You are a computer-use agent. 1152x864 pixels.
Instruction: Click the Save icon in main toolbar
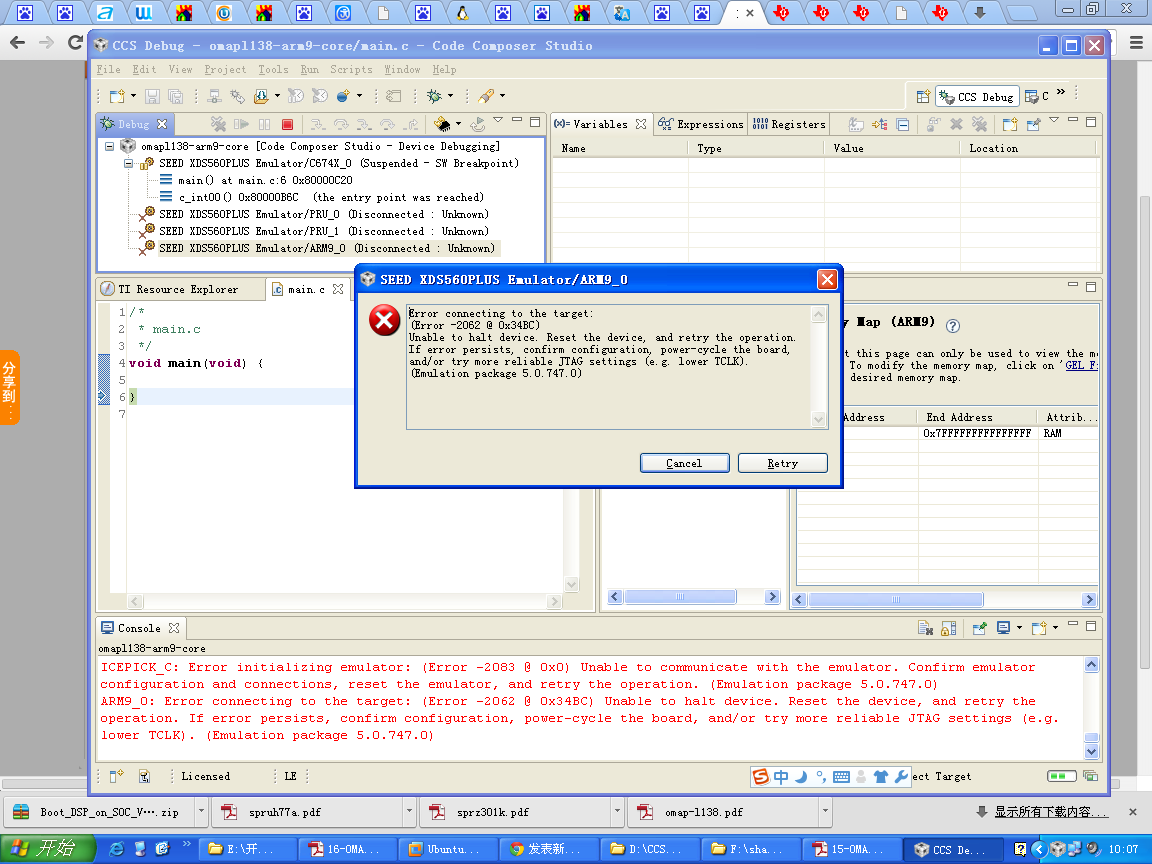point(152,96)
